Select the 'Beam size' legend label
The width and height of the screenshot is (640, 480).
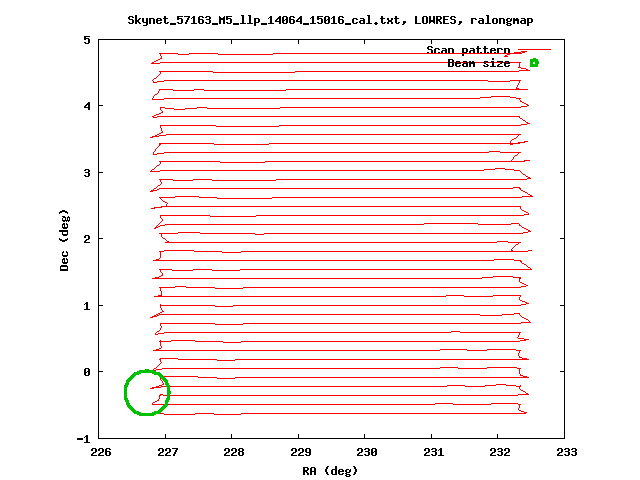(479, 63)
